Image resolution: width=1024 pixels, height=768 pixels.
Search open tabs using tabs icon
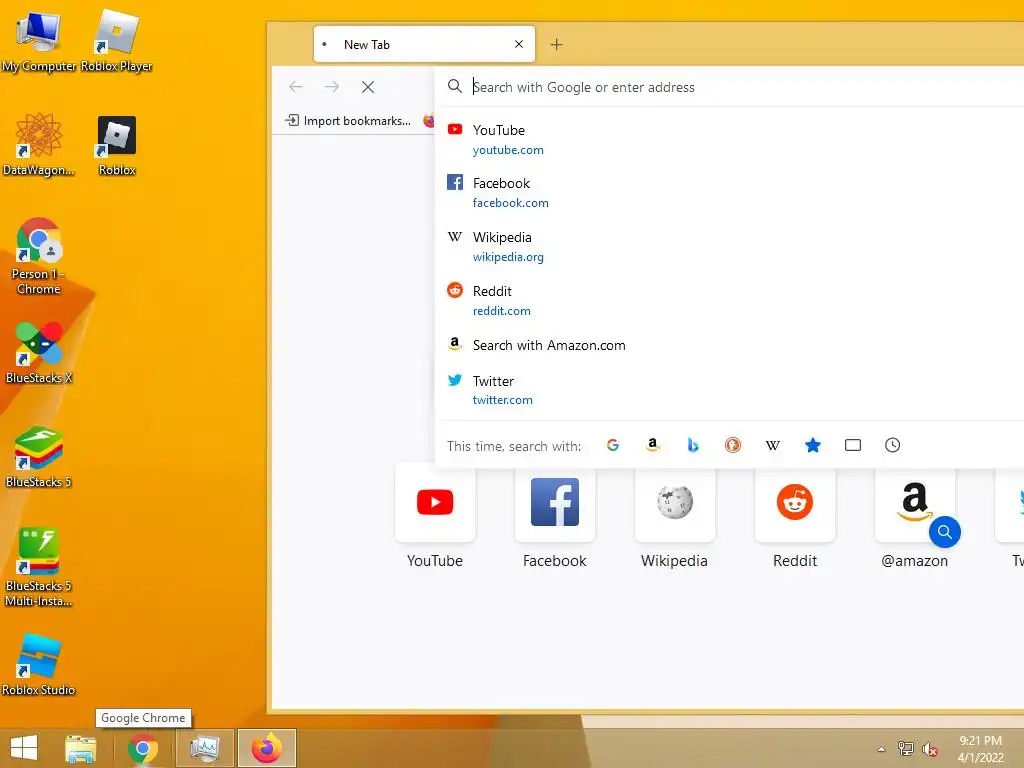853,445
